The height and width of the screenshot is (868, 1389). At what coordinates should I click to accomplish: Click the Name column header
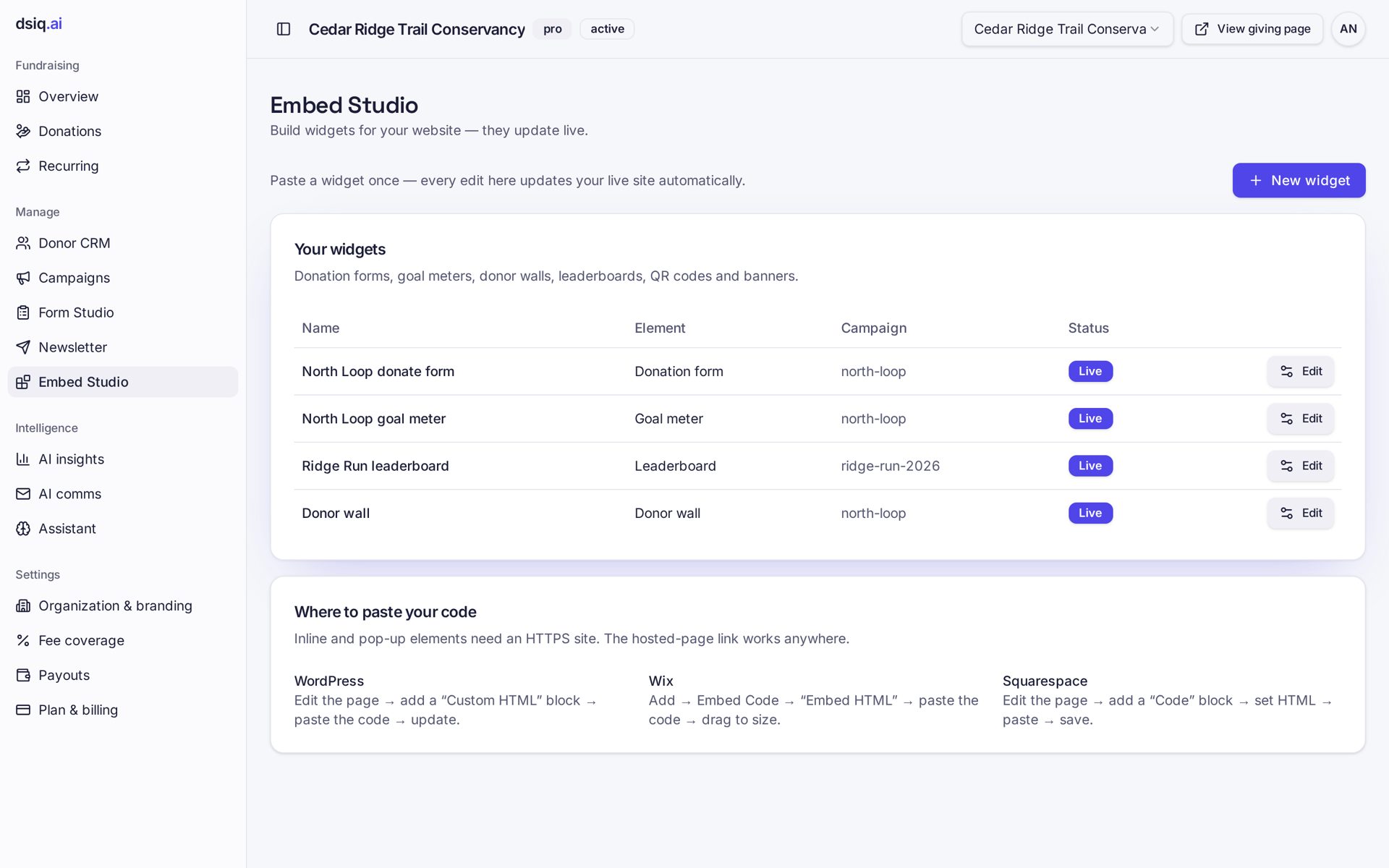click(x=320, y=328)
